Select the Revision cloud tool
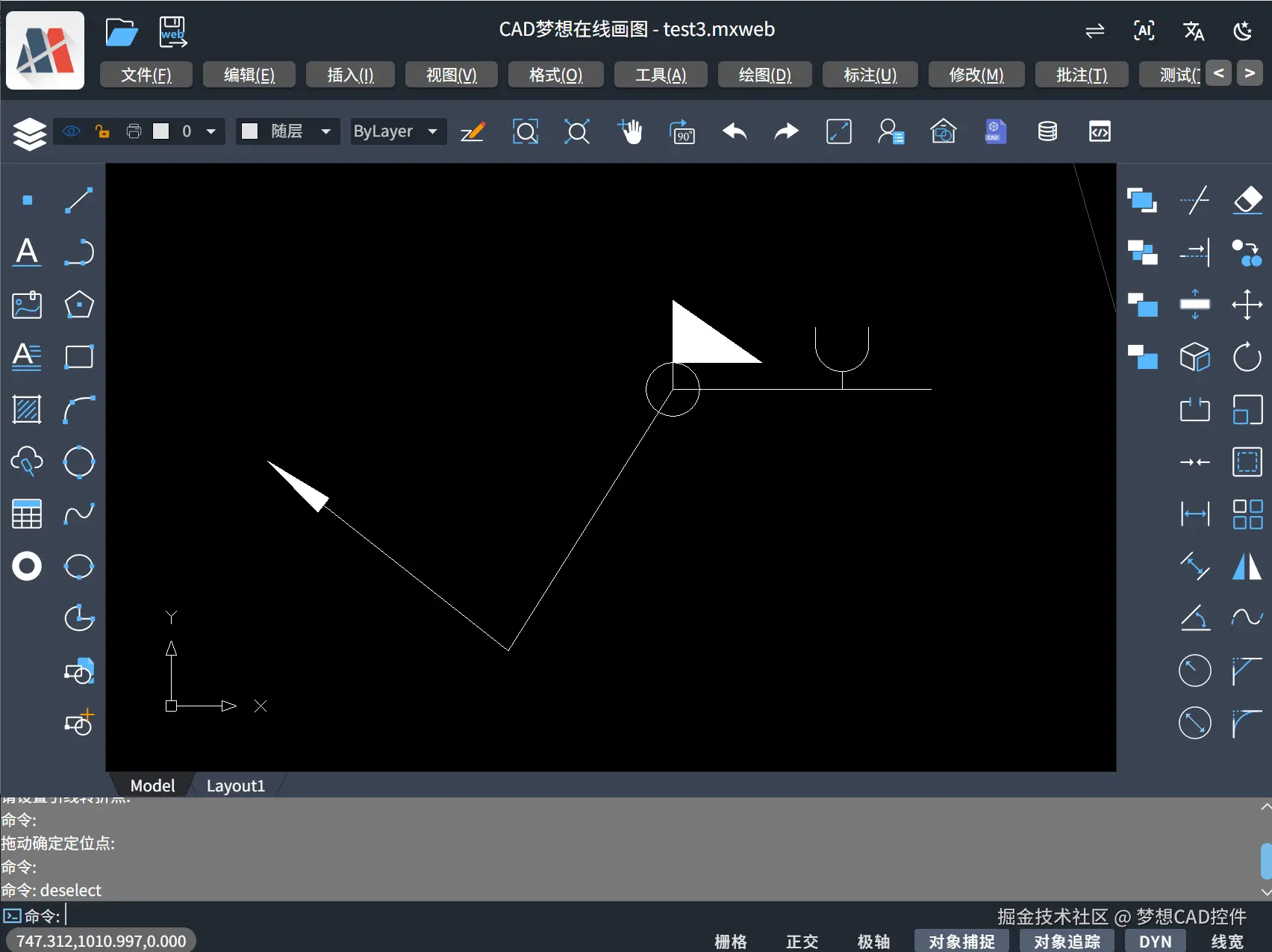Screen dimensions: 1272x952 (27, 461)
